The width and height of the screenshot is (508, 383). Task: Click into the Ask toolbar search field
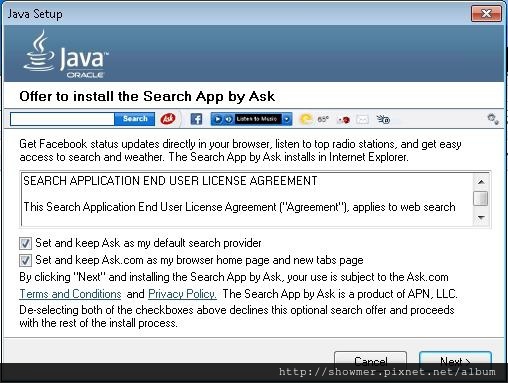62,119
